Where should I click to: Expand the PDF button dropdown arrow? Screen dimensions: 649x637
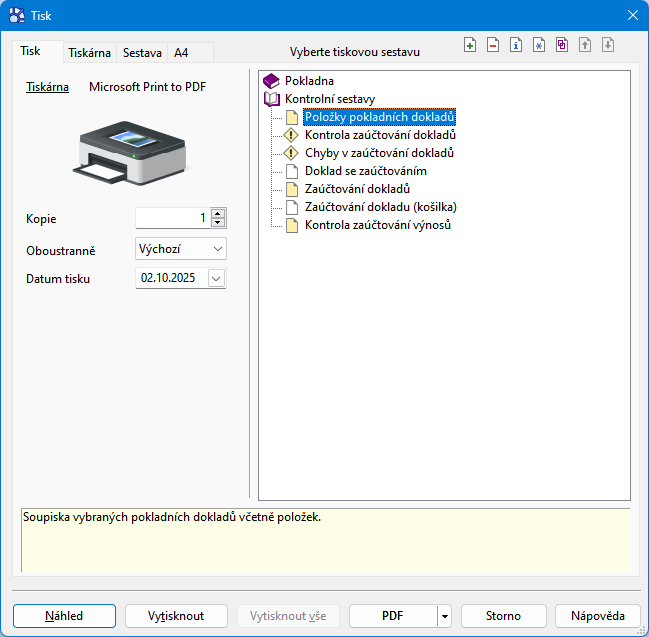(444, 616)
